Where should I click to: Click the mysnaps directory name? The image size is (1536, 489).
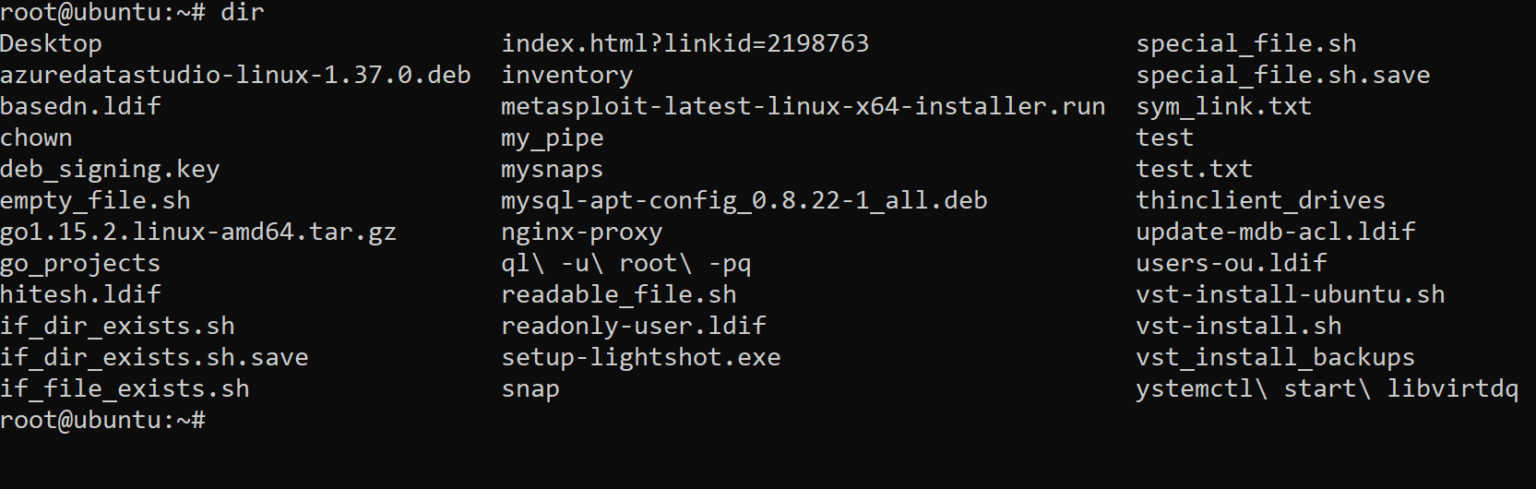coord(552,169)
